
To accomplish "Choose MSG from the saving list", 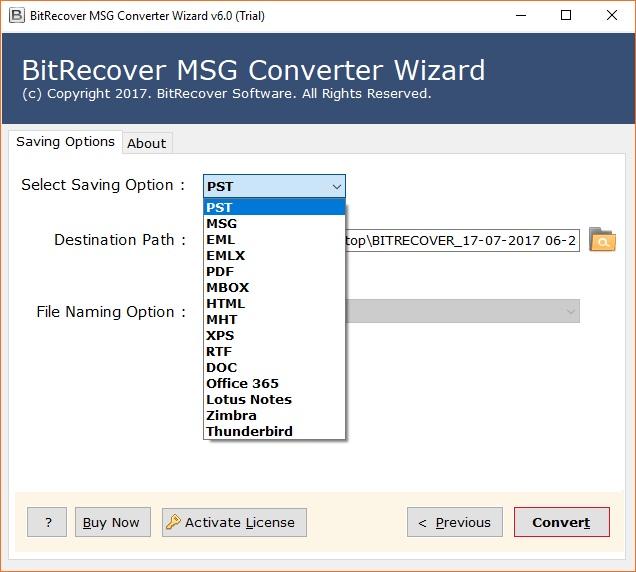I will pyautogui.click(x=274, y=224).
